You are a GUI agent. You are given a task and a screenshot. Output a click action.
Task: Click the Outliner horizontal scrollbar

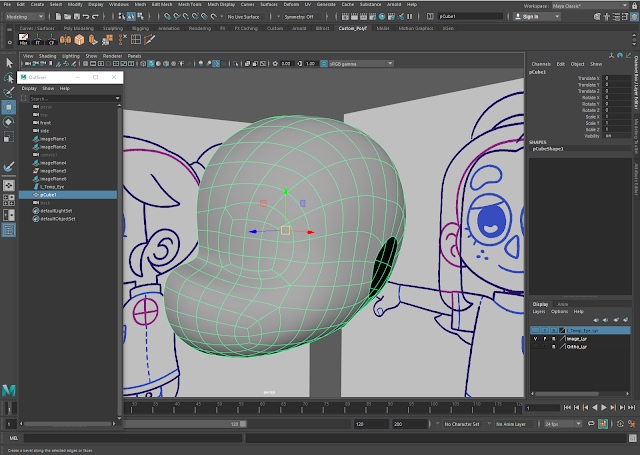pos(67,424)
